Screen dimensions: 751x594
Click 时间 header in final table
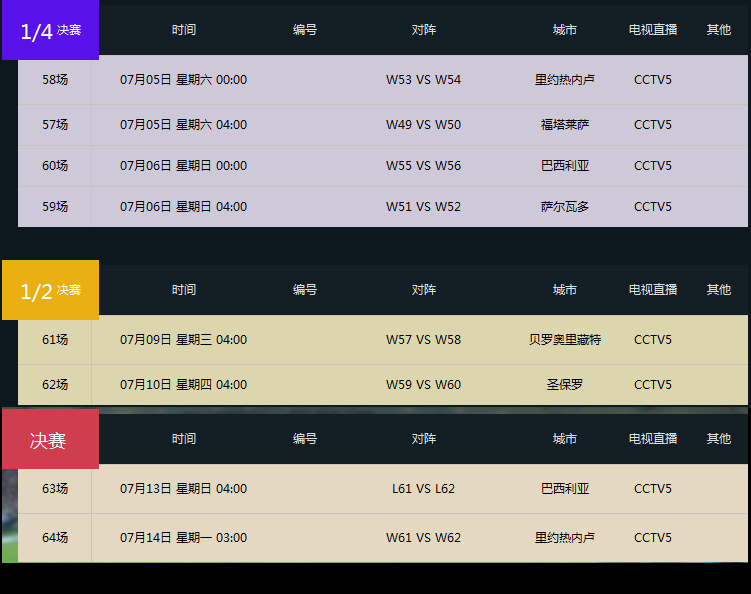coord(184,439)
